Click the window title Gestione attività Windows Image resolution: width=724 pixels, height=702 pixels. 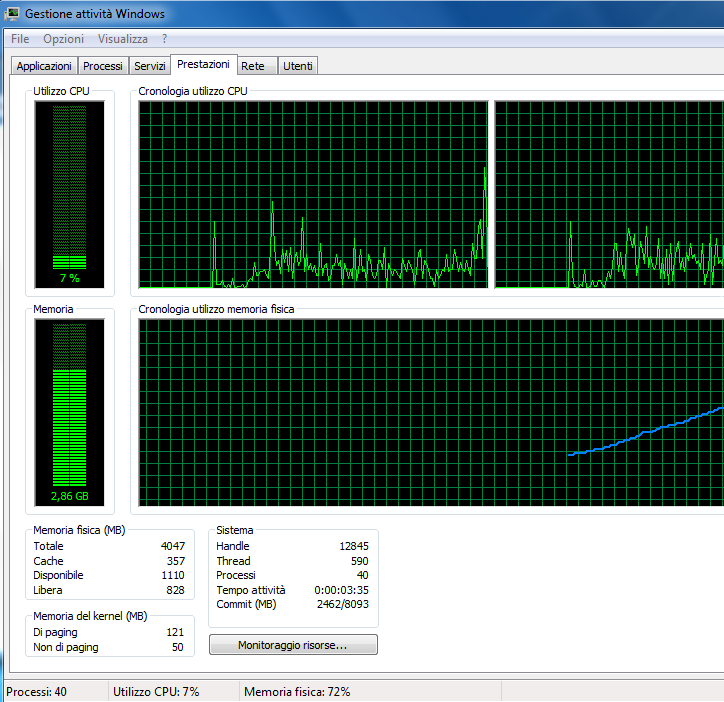click(x=95, y=14)
